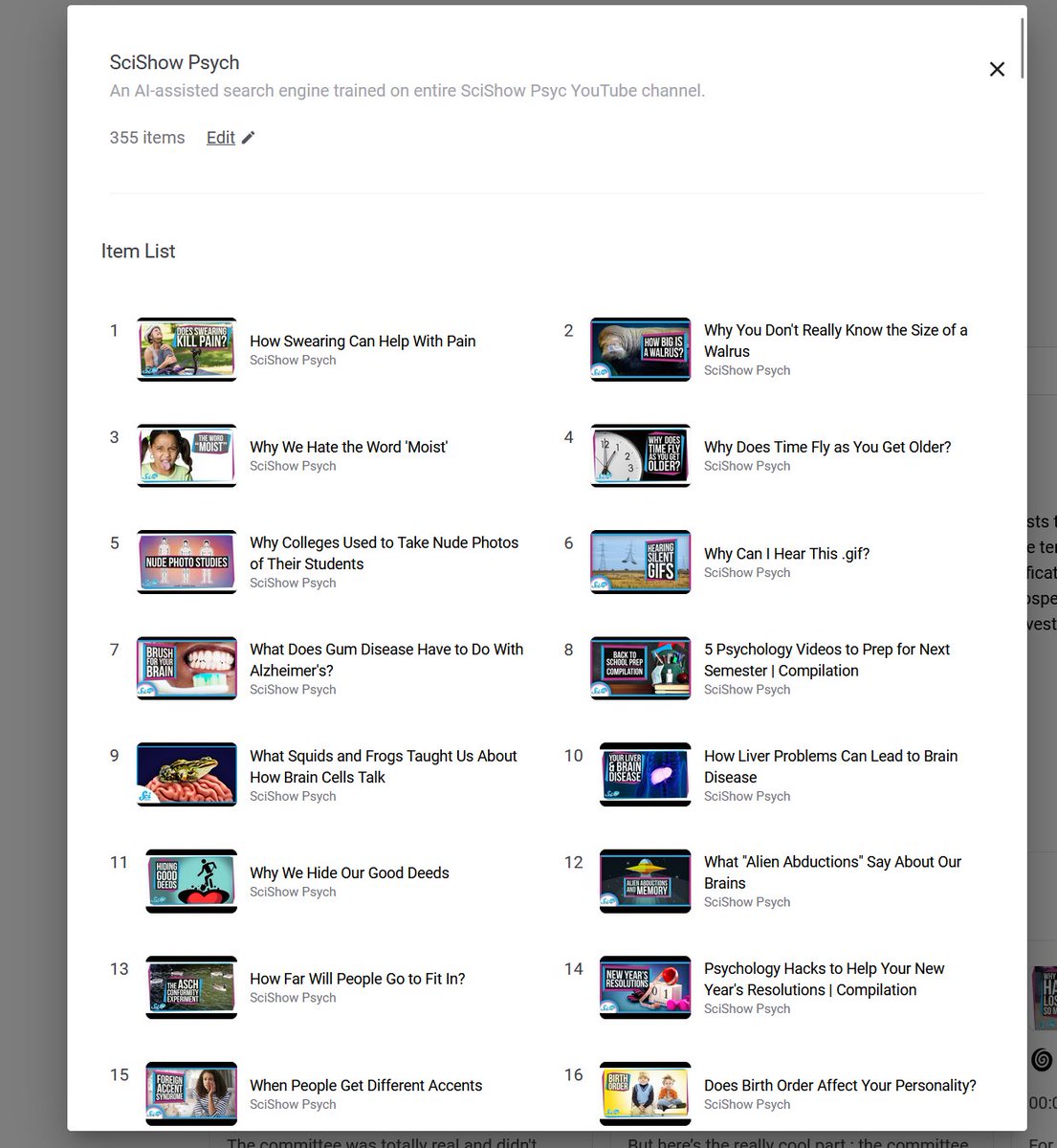The width and height of the screenshot is (1057, 1148).
Task: Open the frog on brain thumbnail
Action: [187, 774]
